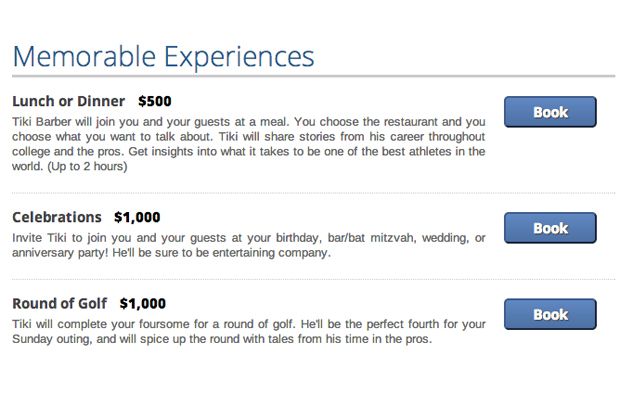Click the "Round of Golf" title
Image resolution: width=620 pixels, height=400 pixels.
[x=60, y=303]
